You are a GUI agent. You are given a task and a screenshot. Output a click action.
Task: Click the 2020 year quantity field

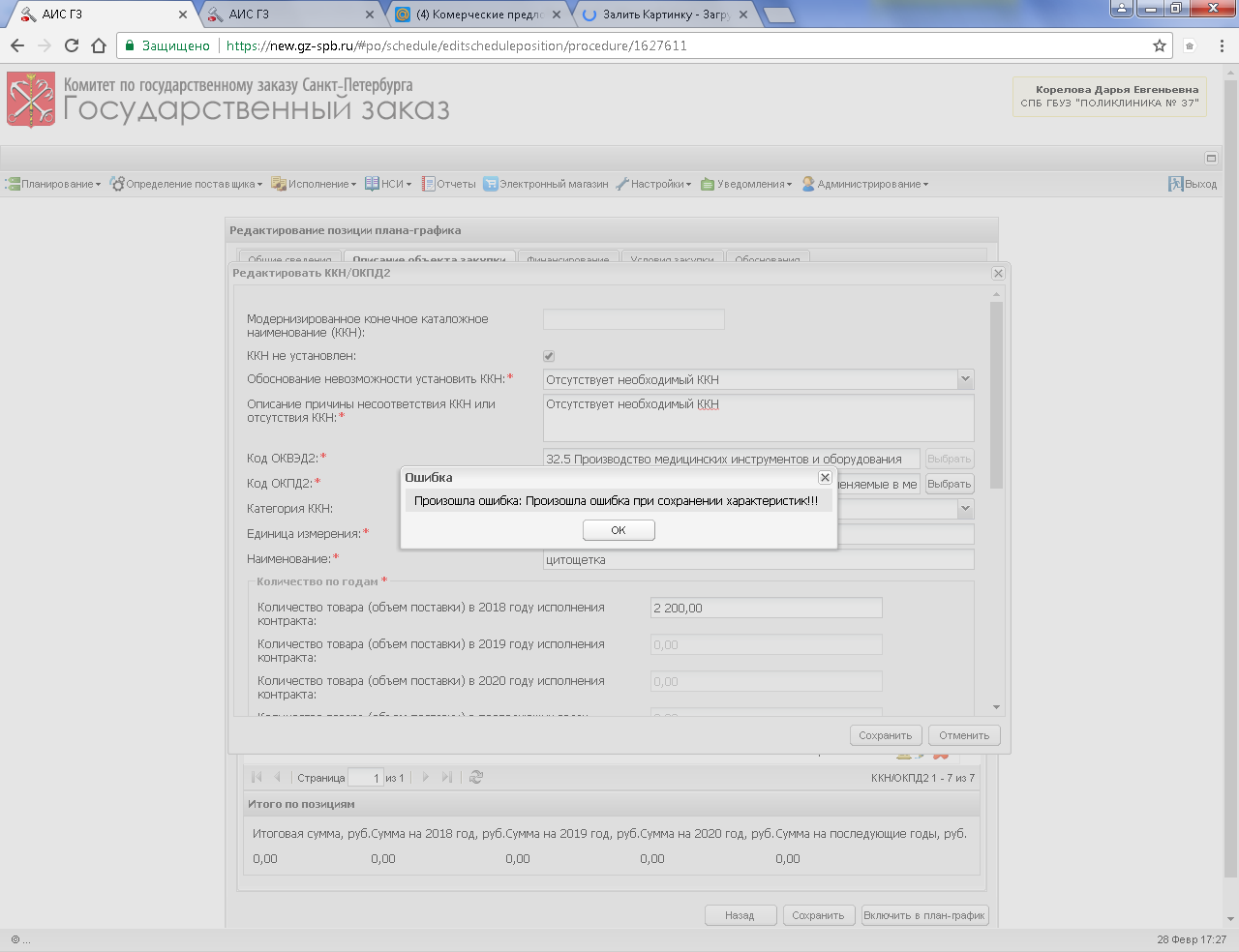tap(767, 681)
